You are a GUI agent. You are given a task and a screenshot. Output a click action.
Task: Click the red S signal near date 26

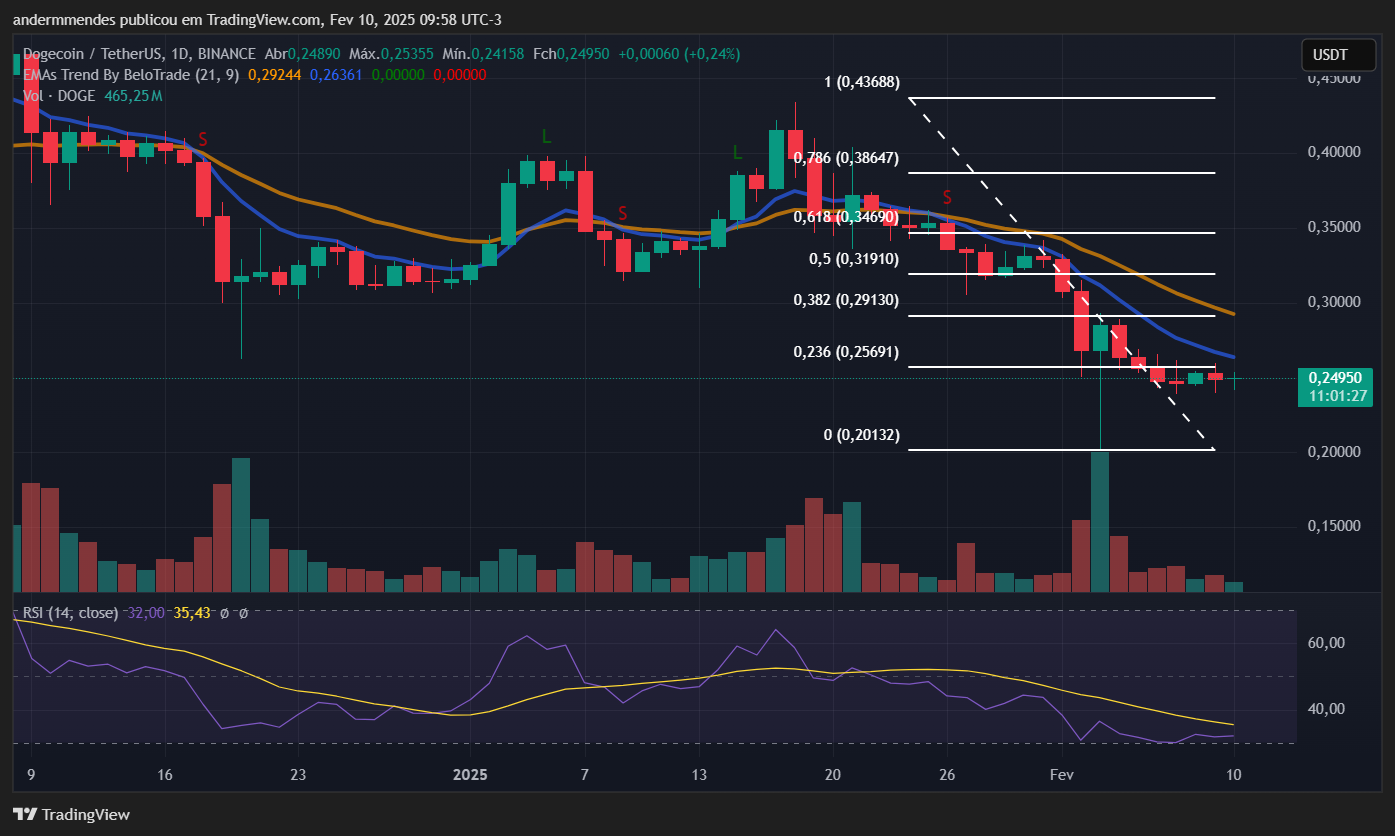click(x=947, y=196)
